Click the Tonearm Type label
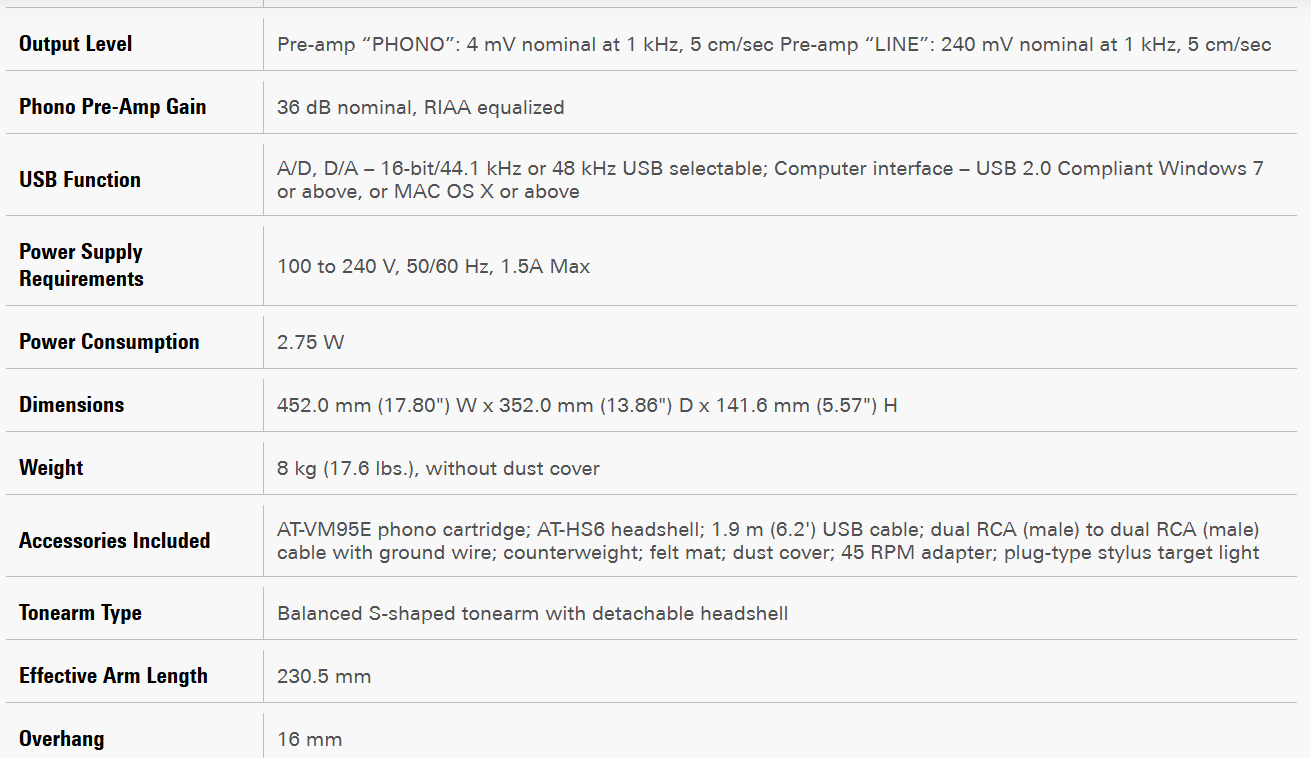The width and height of the screenshot is (1311, 758). point(80,613)
